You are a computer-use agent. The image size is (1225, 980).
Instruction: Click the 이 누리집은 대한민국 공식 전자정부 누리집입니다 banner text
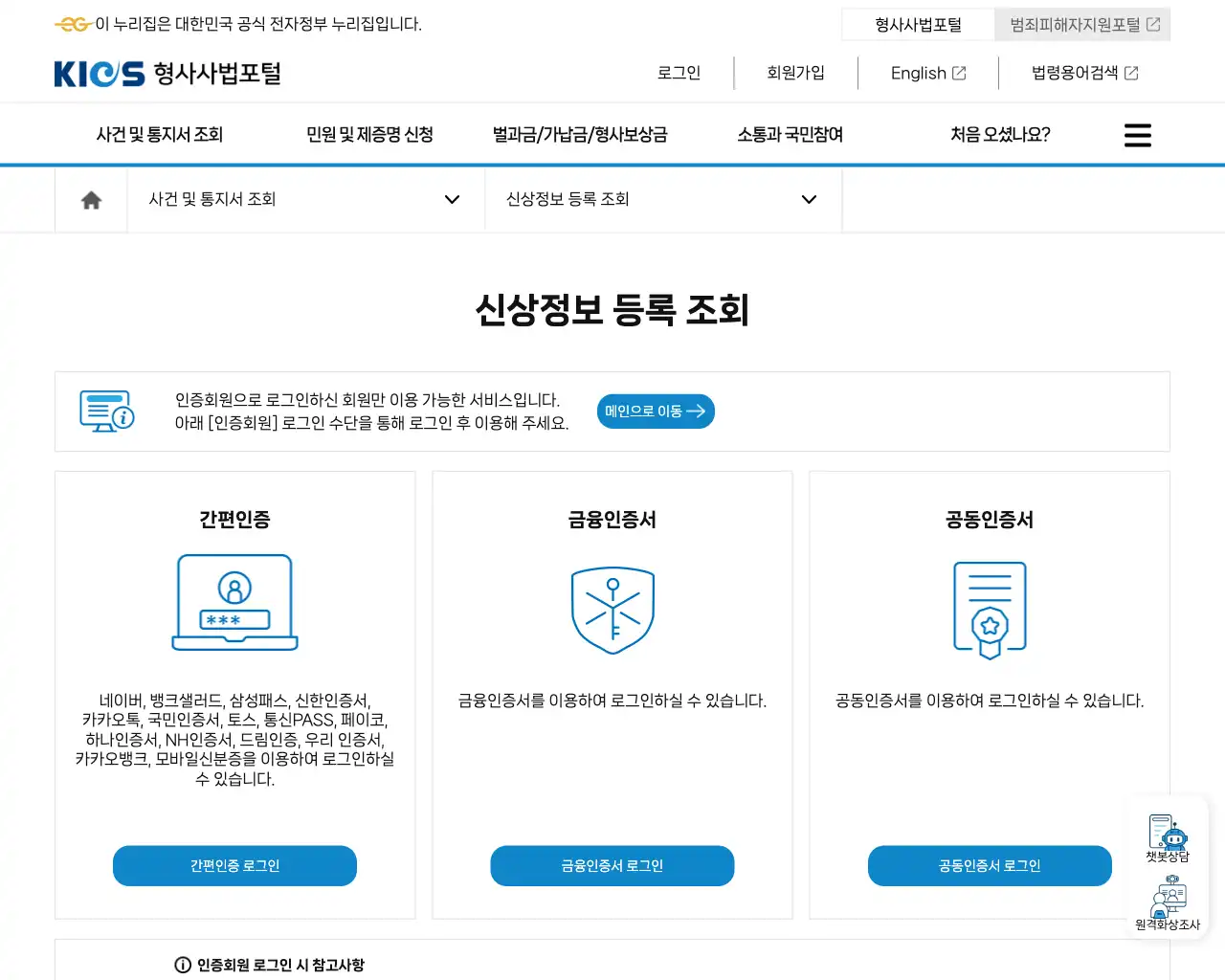[x=258, y=24]
